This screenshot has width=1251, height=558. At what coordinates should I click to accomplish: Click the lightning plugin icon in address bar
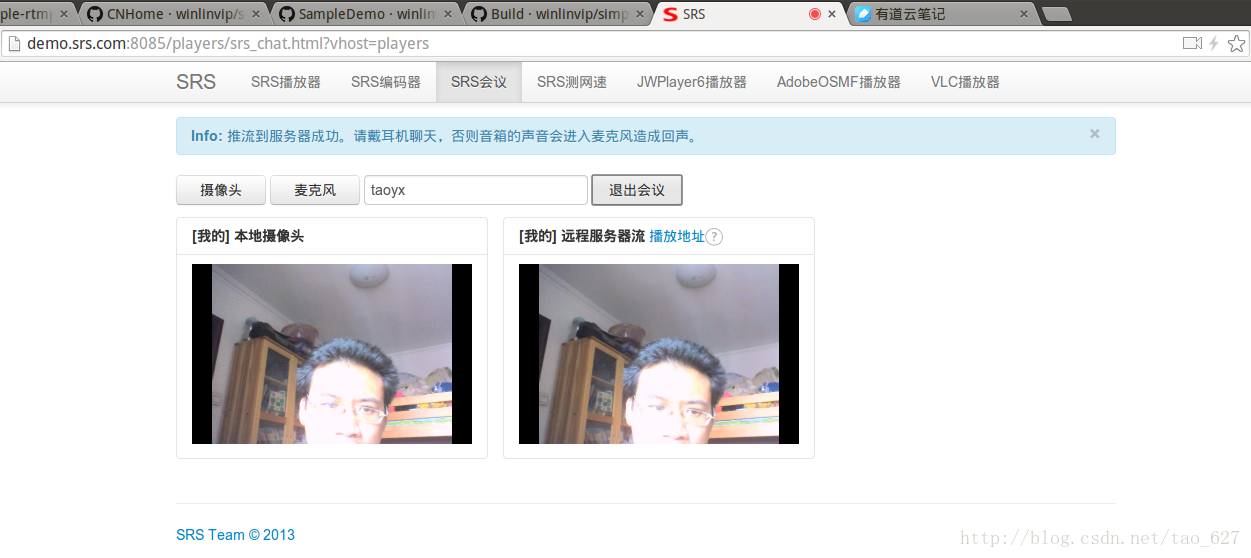coord(1214,43)
